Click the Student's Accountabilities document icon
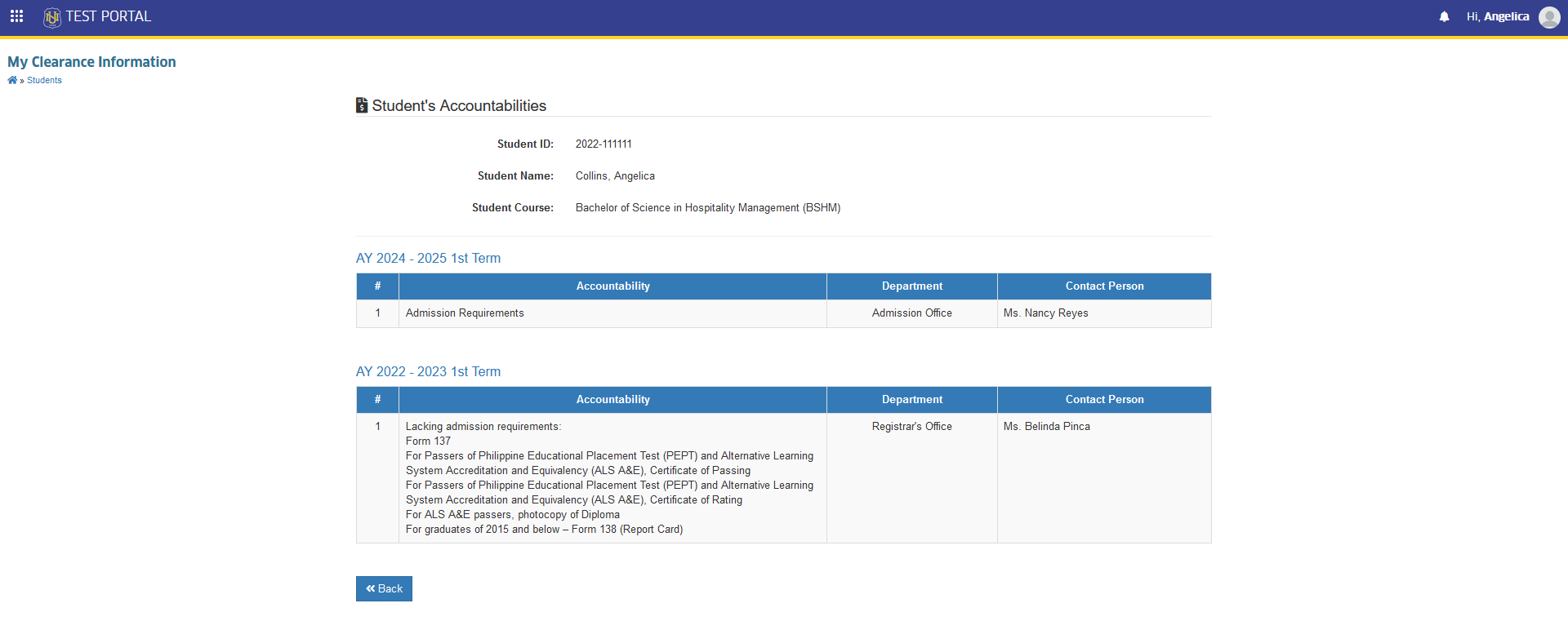This screenshot has height=621, width=1568. [362, 105]
